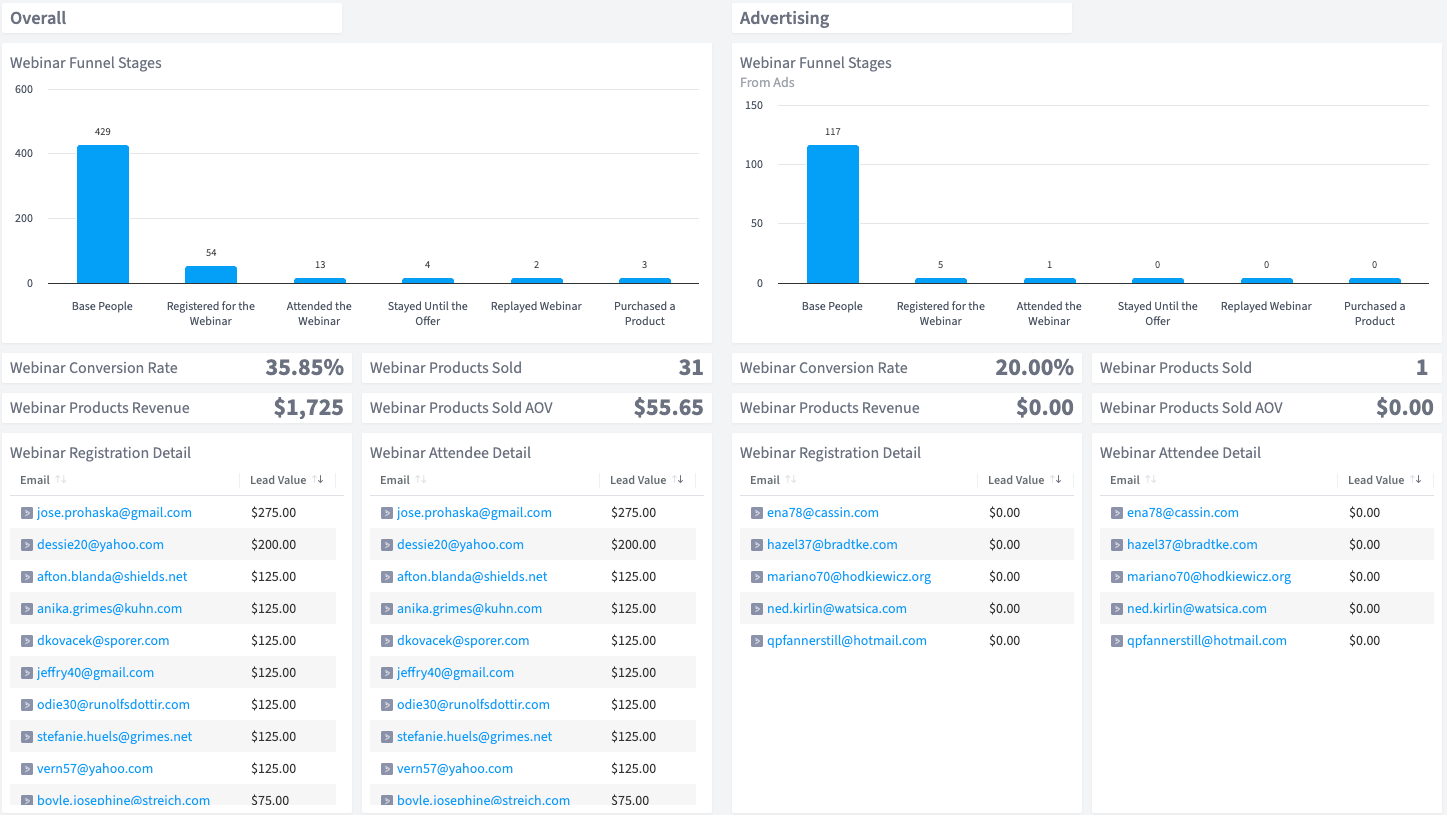Click the 429 Base People bar in Overall chart
Viewport: 1447px width, 815px height.
pyautogui.click(x=103, y=214)
